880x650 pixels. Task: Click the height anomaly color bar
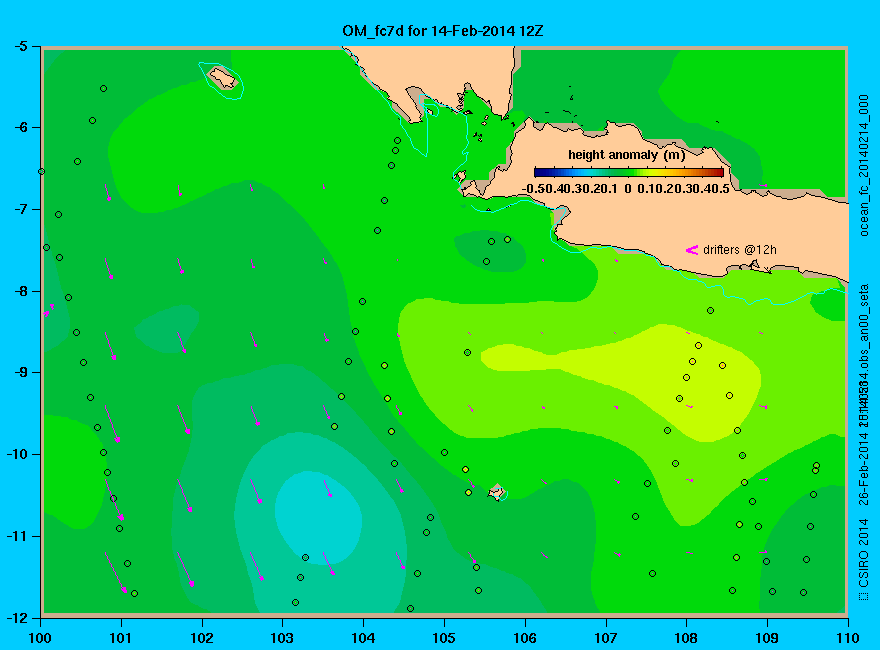[x=629, y=172]
